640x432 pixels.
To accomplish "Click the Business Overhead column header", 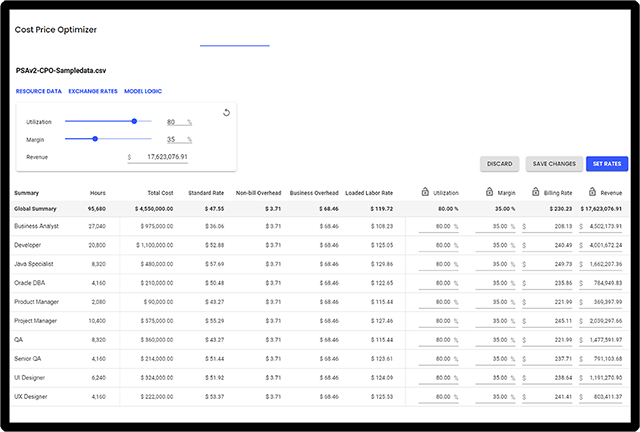I will 314,193.
